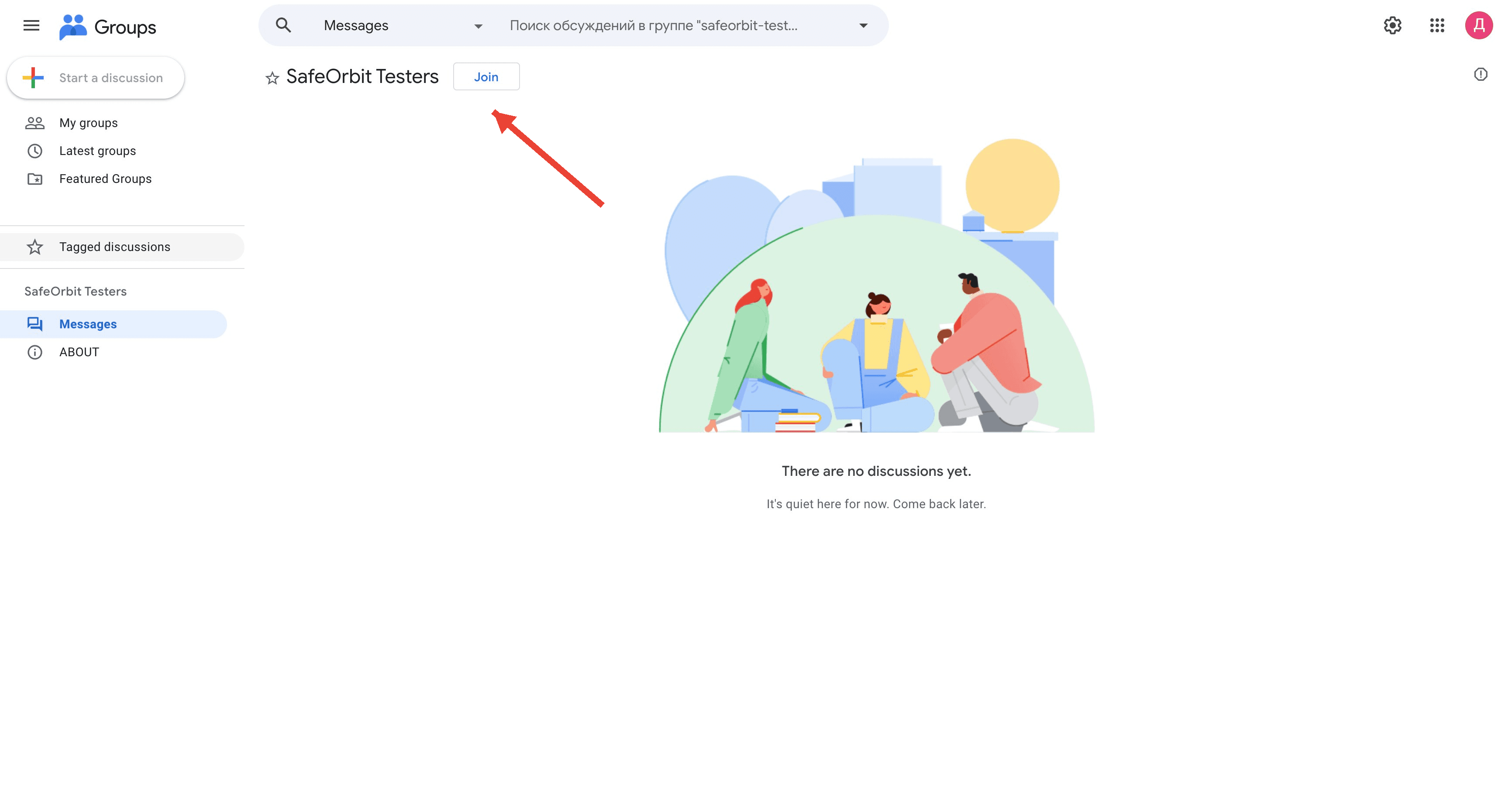Click the Google Groups logo

point(108,27)
